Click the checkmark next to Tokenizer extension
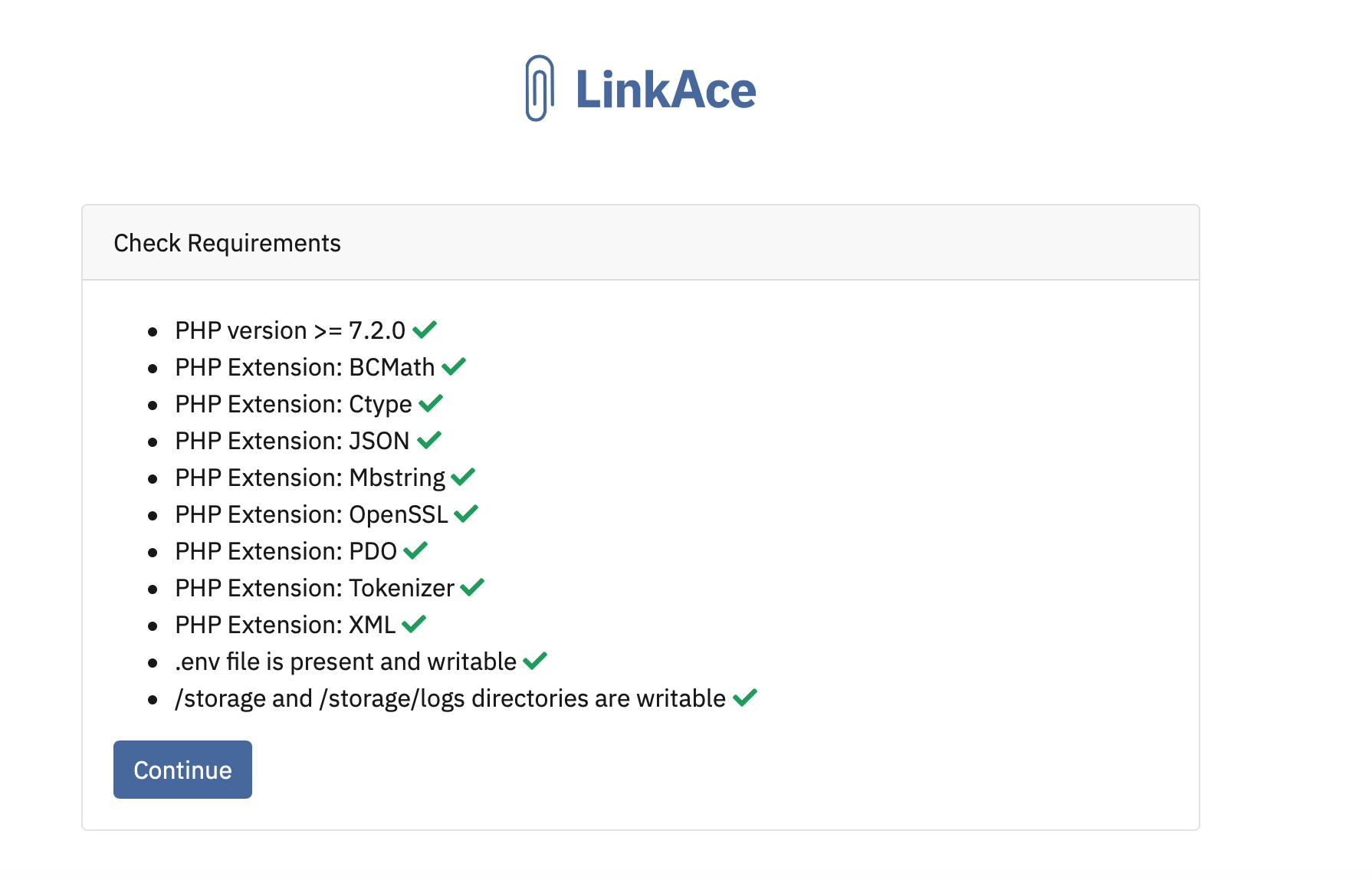The image size is (1372, 880). (472, 586)
